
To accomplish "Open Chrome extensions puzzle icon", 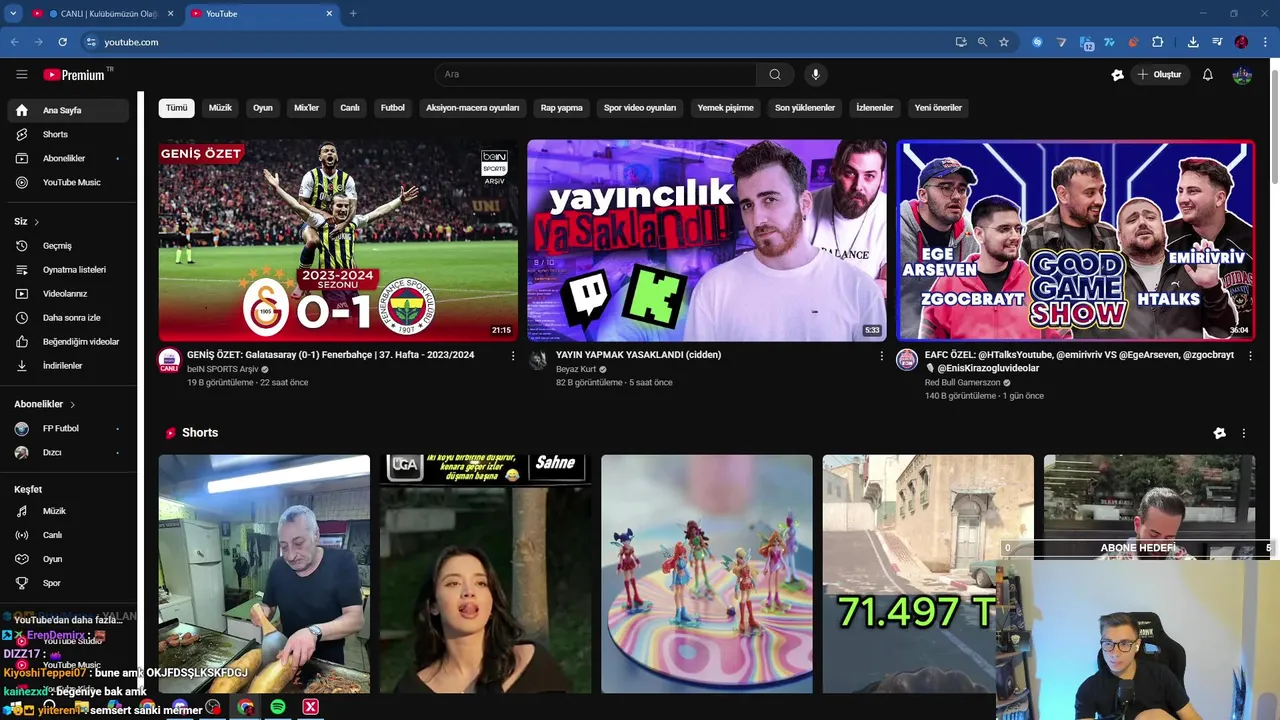I will [1158, 42].
